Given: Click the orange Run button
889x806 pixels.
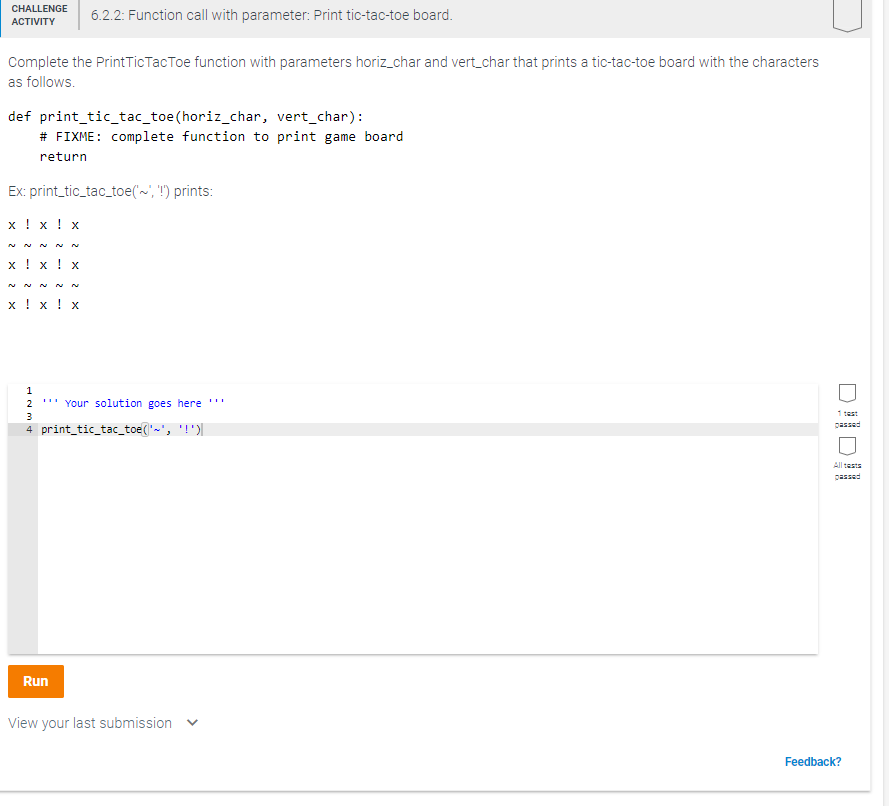Looking at the screenshot, I should 35,681.
